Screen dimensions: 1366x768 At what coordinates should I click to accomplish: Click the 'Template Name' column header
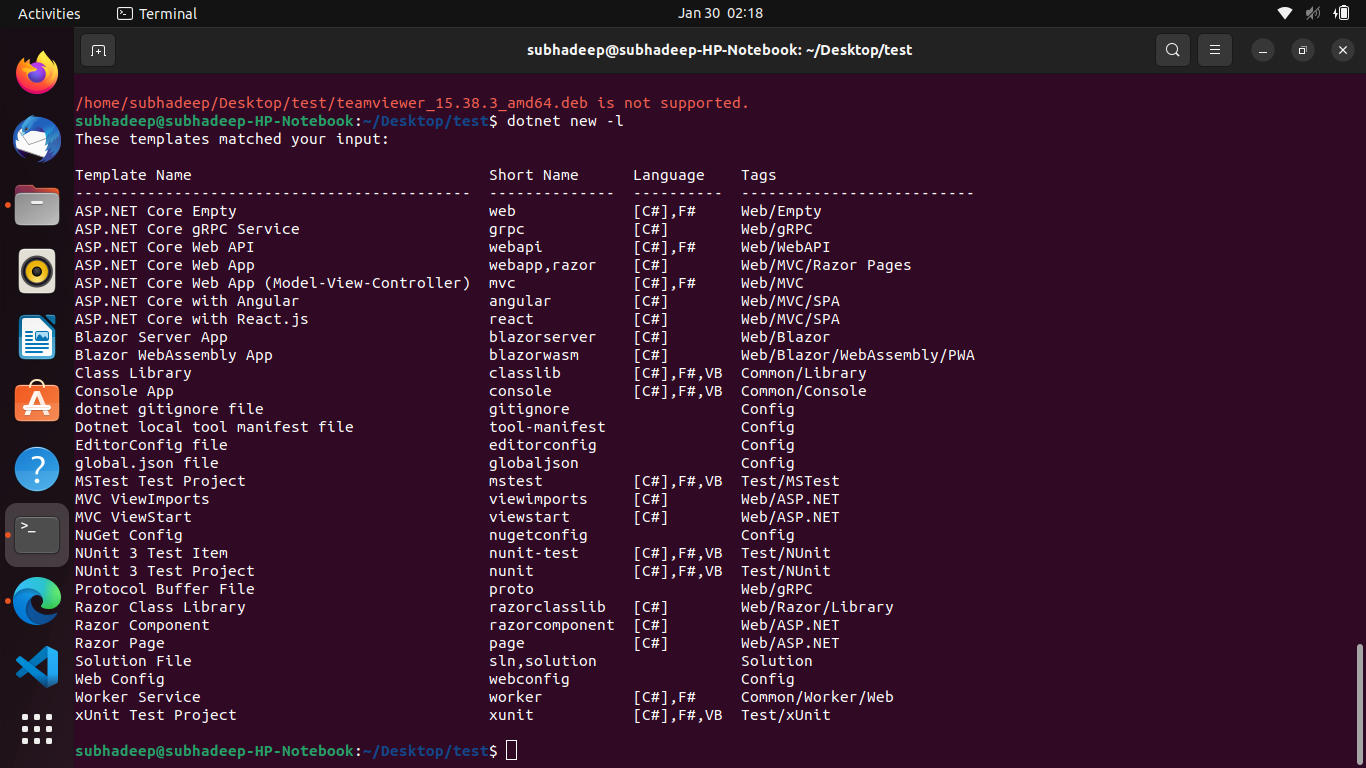133,175
